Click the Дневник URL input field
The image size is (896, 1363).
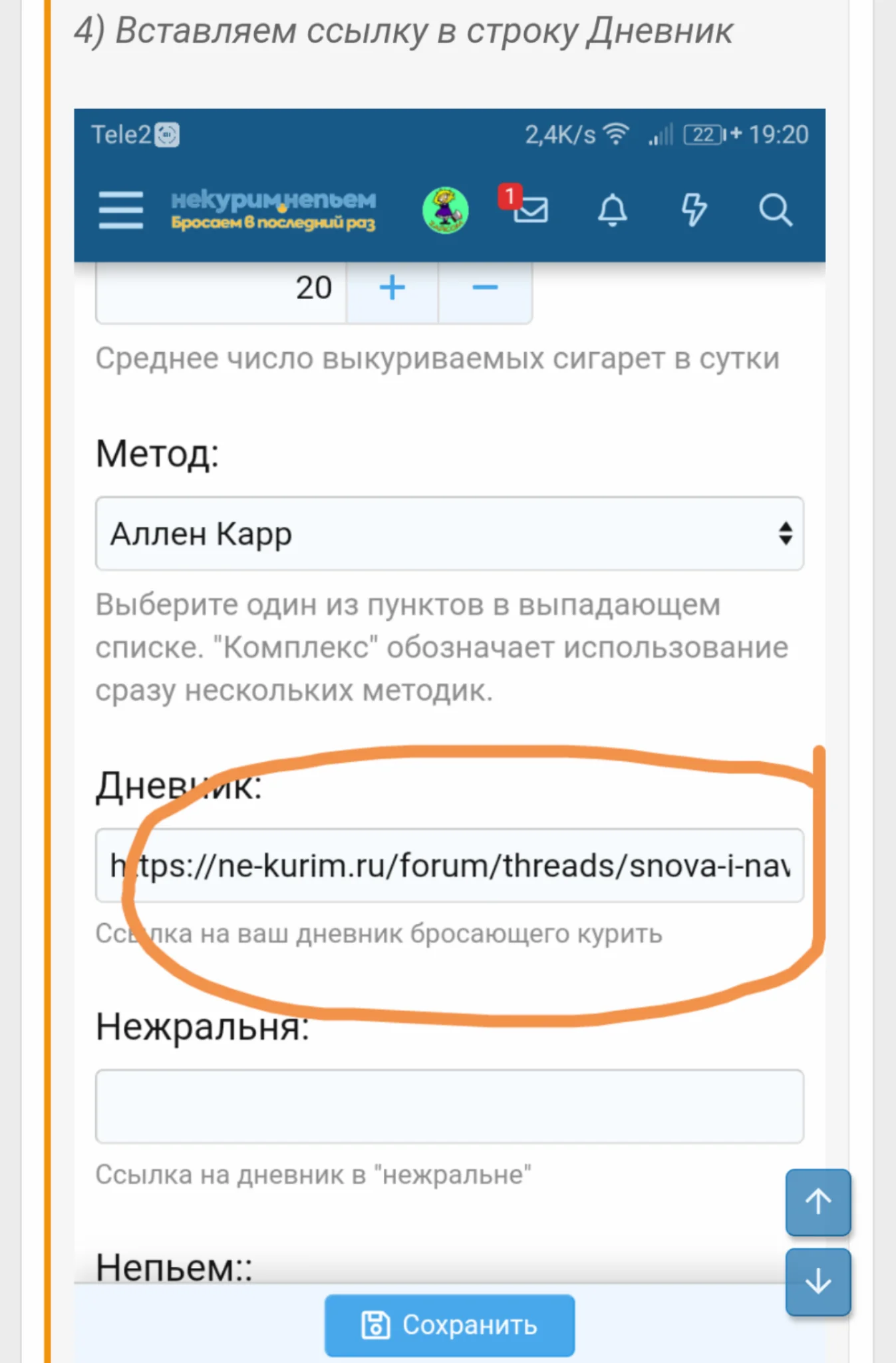tap(450, 865)
